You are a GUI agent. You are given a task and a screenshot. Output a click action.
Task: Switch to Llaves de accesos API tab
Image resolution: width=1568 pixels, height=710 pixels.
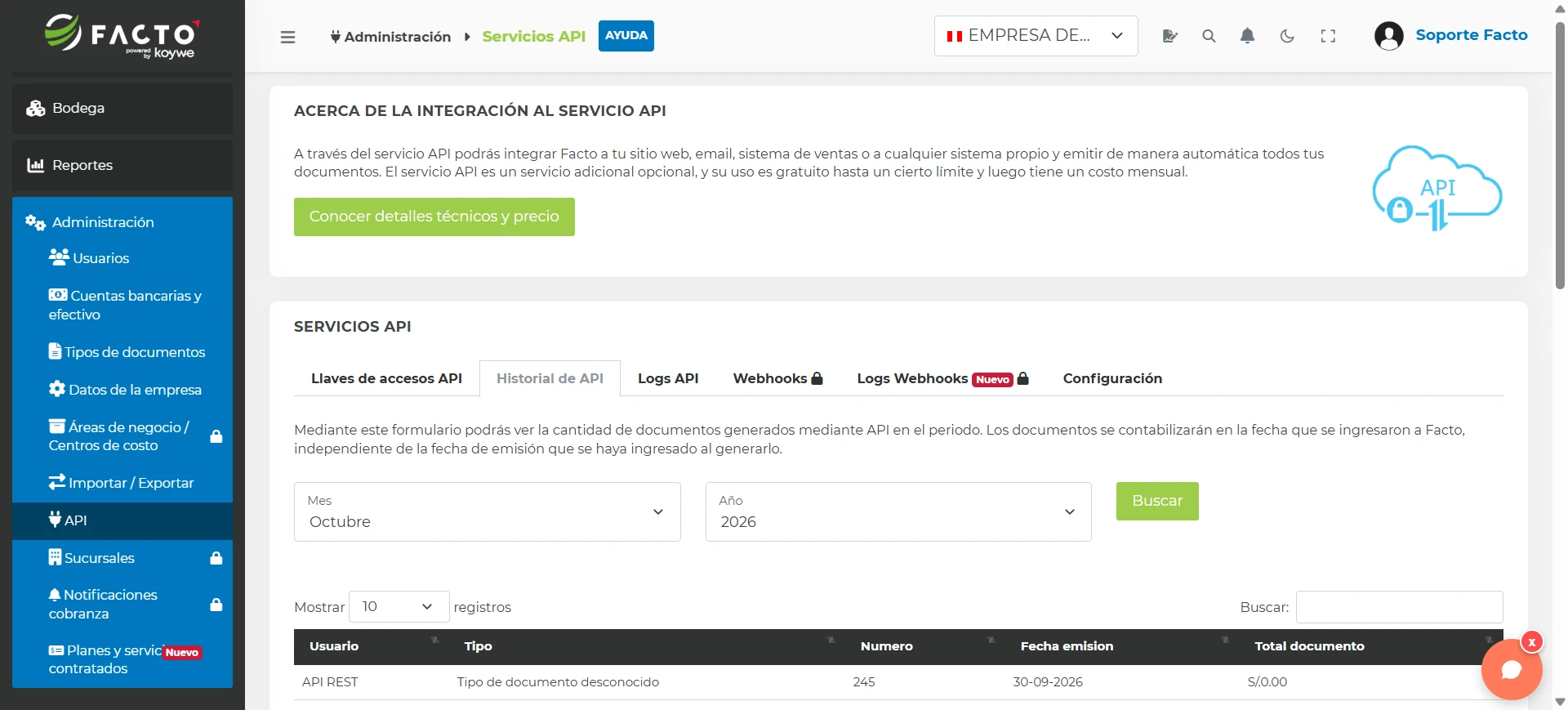[x=386, y=378]
